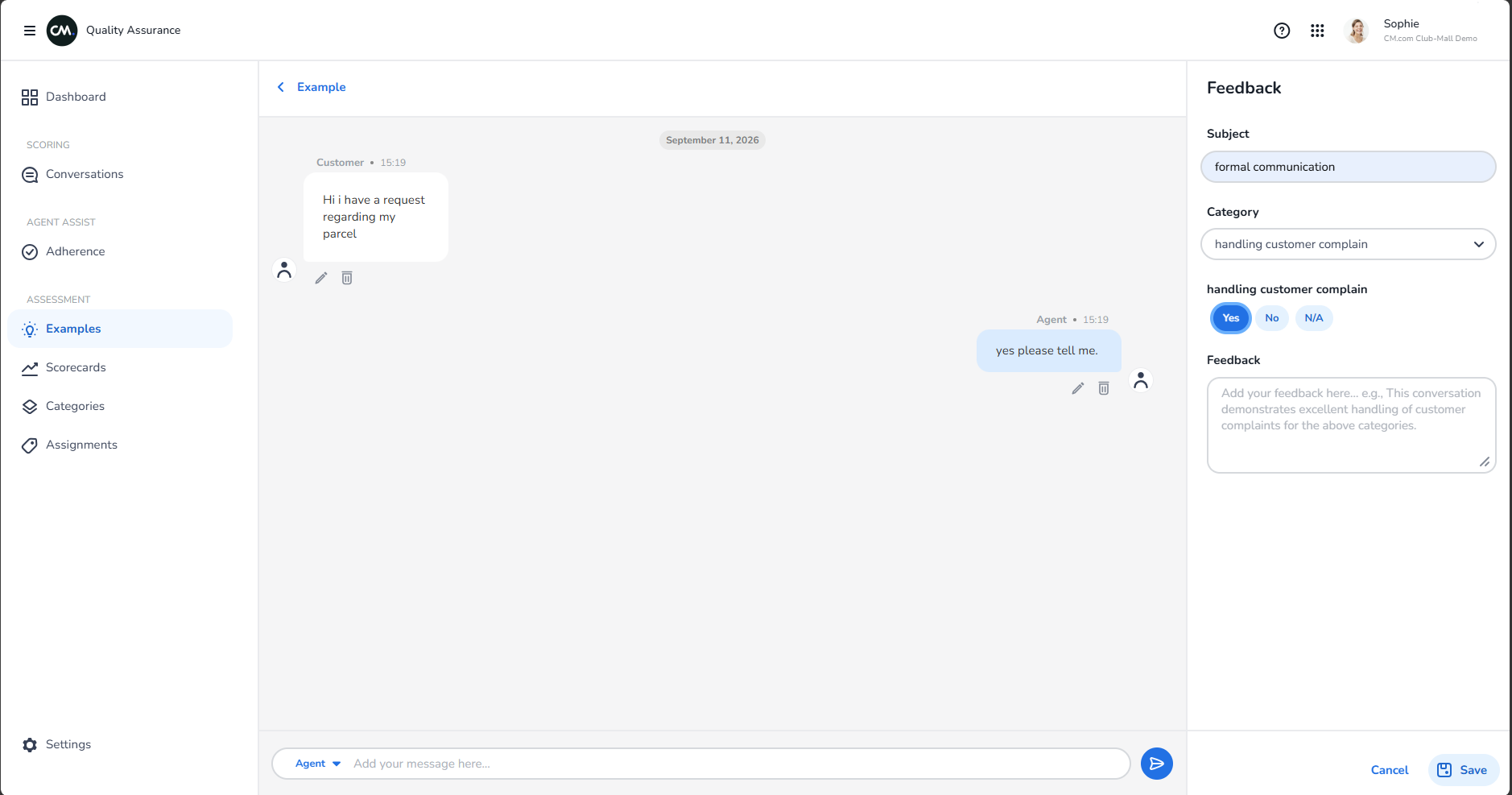
Task: Expand the Category dropdown
Action: click(1349, 244)
